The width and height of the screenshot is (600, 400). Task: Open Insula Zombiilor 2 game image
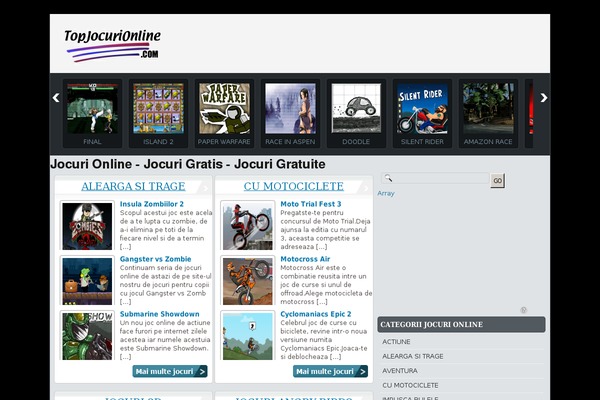coord(87,226)
